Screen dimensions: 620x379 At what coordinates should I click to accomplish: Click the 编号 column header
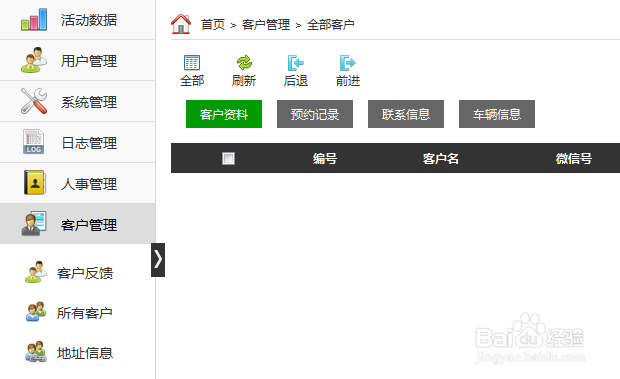click(325, 158)
